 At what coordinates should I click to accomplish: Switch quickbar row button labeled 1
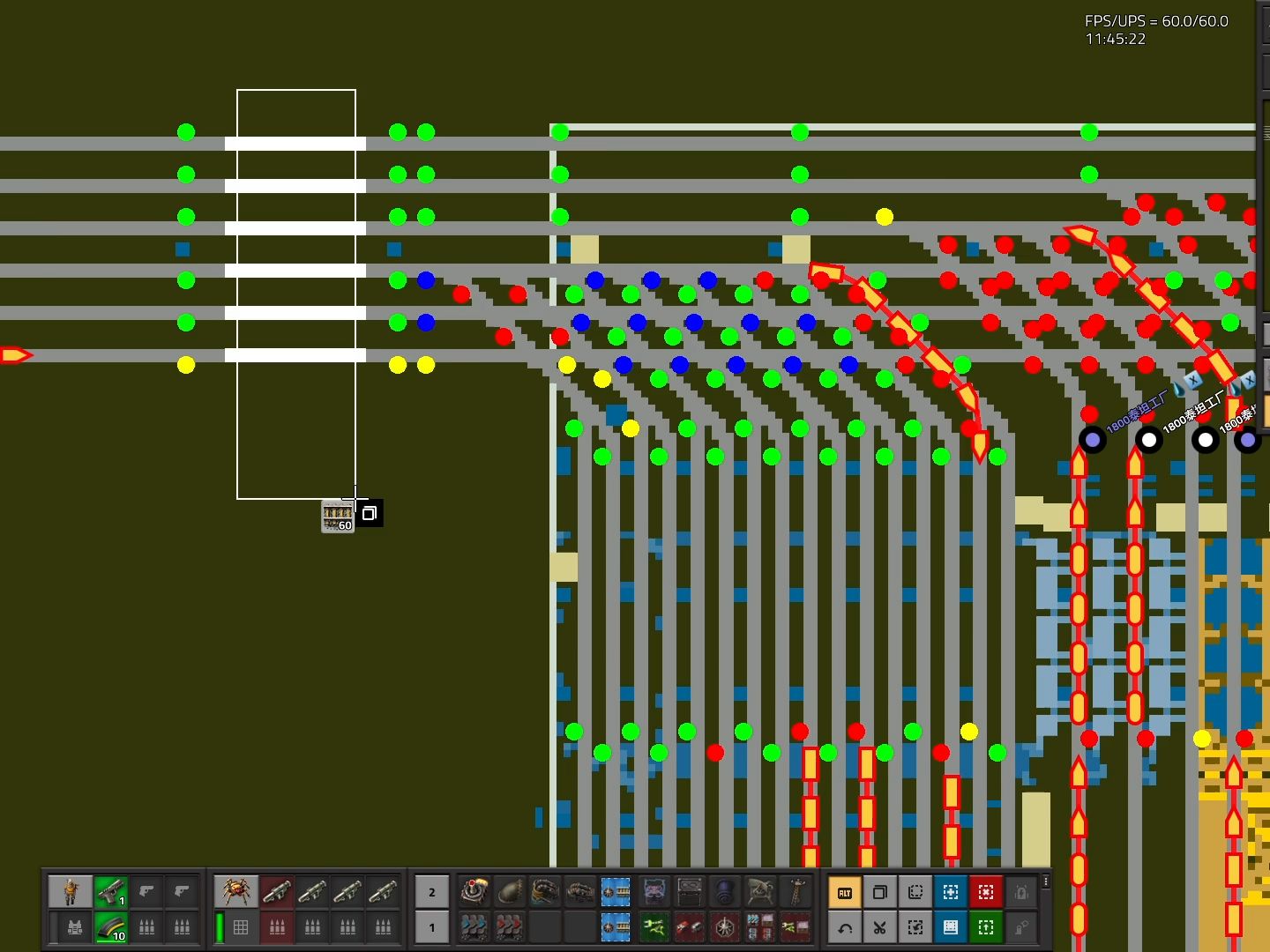432,927
